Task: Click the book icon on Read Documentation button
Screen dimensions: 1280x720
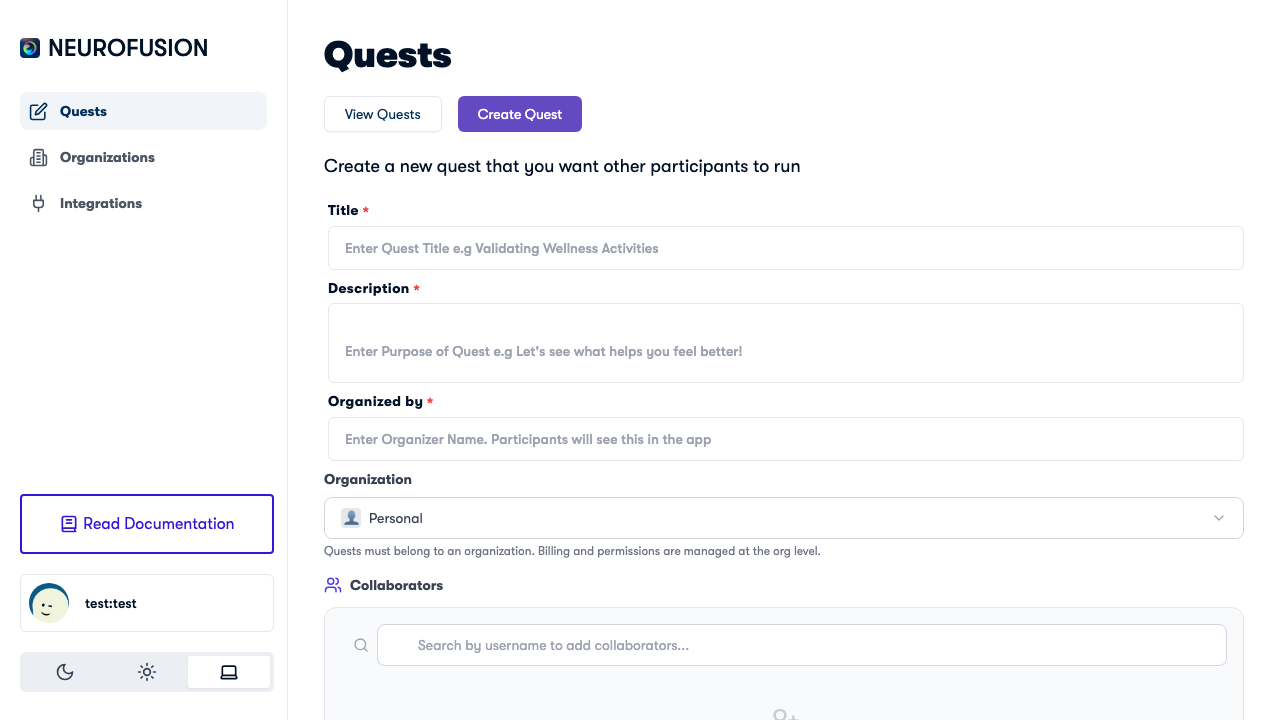Action: pyautogui.click(x=68, y=523)
